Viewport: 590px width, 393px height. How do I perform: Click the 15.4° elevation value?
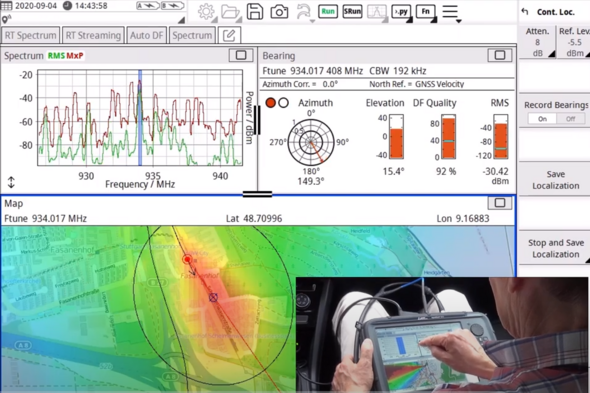point(393,172)
